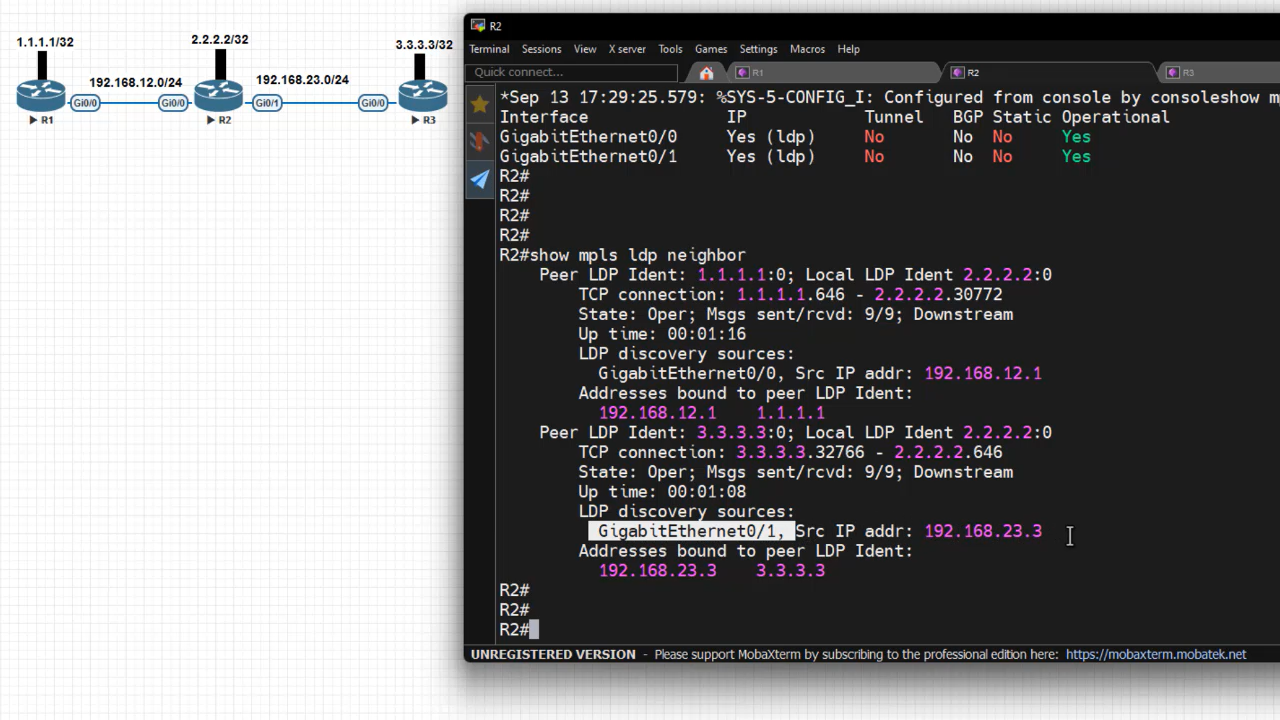Click the R1 router icon in topology
1280x720 pixels.
click(41, 96)
